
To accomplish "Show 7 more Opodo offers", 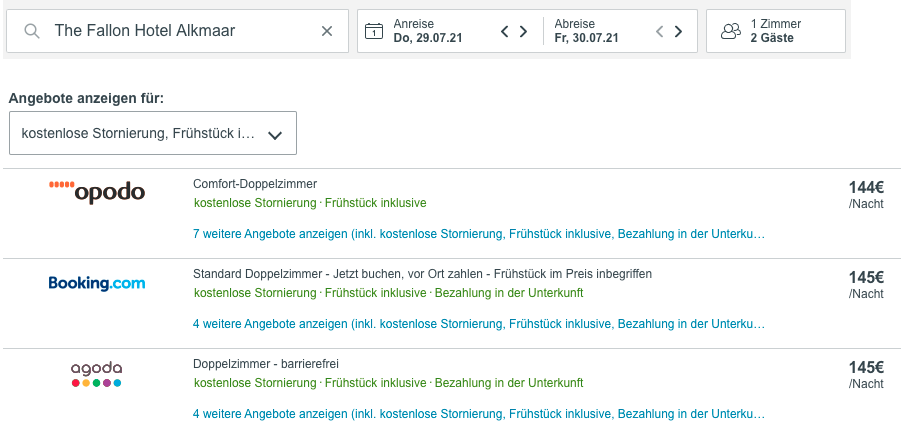I will pos(479,234).
